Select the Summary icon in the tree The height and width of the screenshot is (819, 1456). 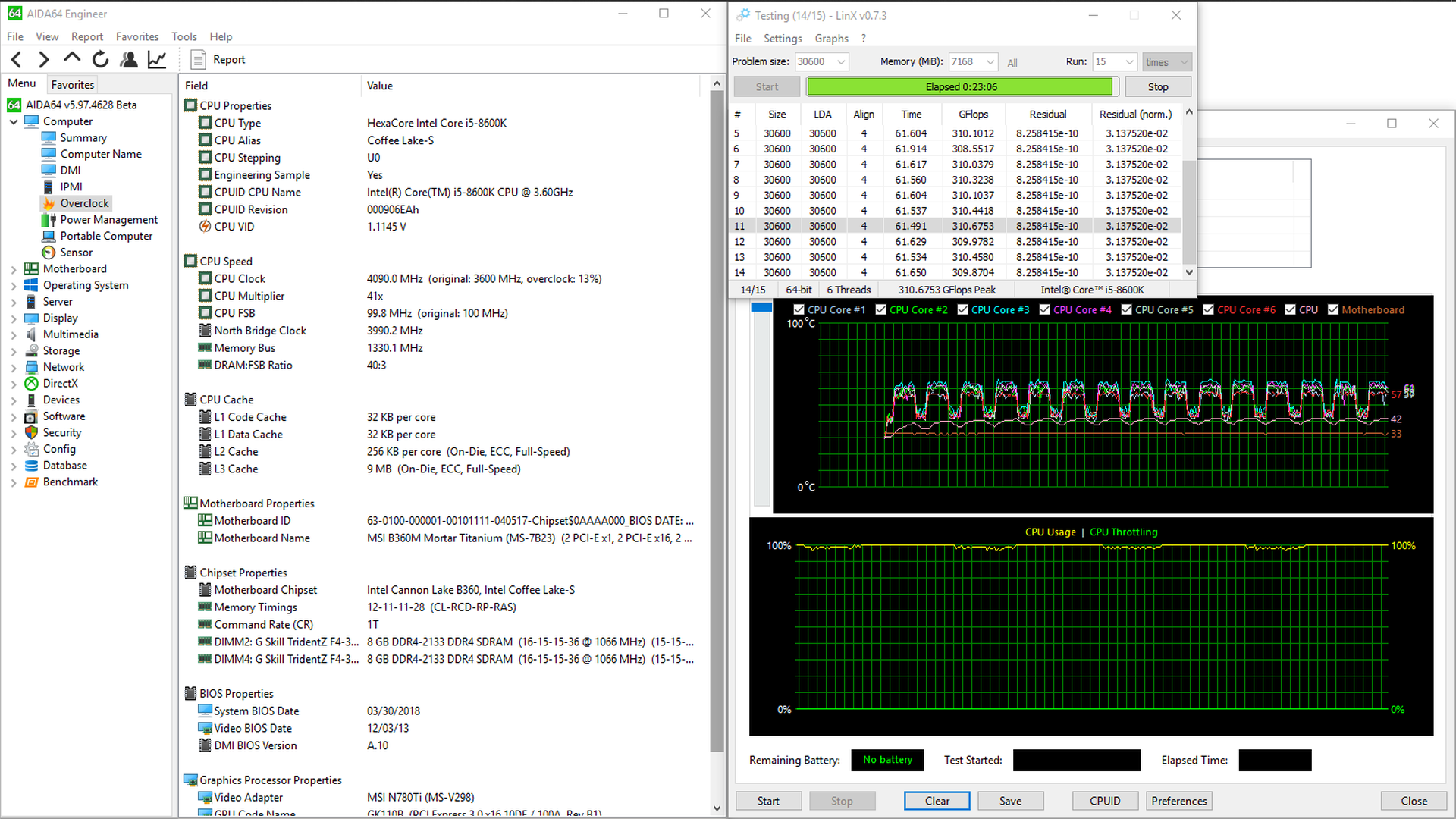(x=49, y=137)
